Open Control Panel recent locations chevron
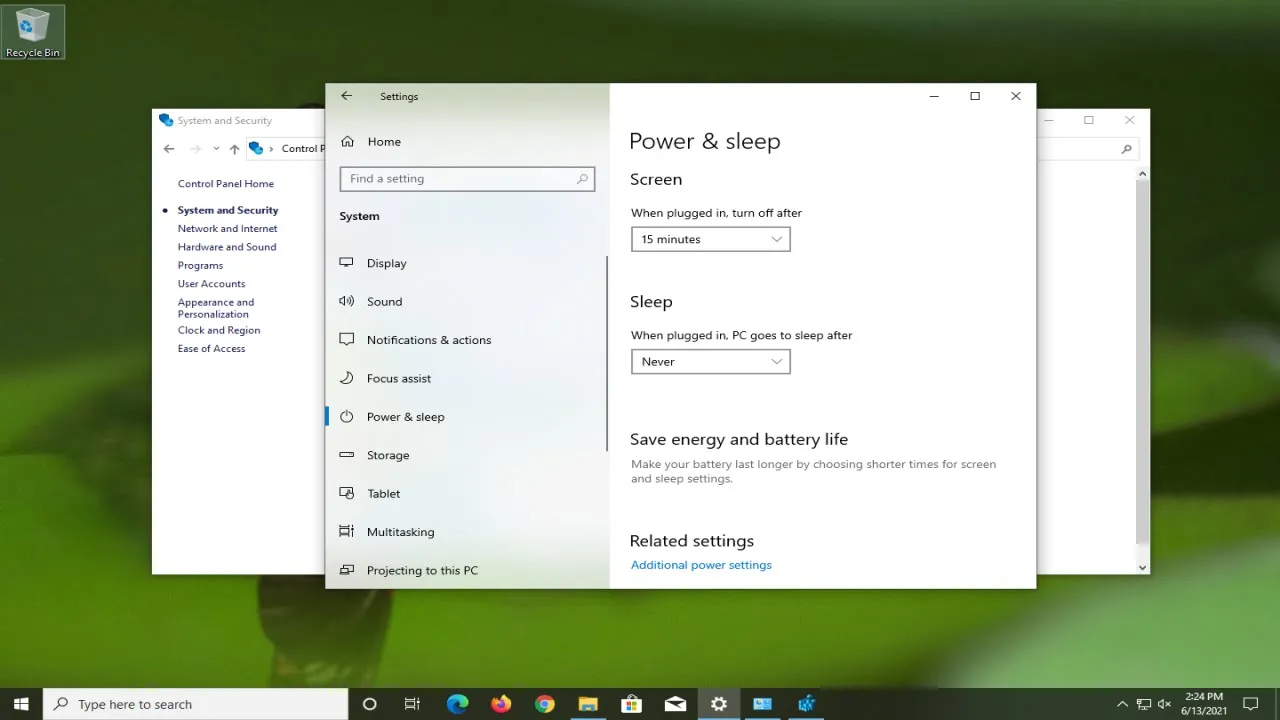The height and width of the screenshot is (720, 1280). 216,149
